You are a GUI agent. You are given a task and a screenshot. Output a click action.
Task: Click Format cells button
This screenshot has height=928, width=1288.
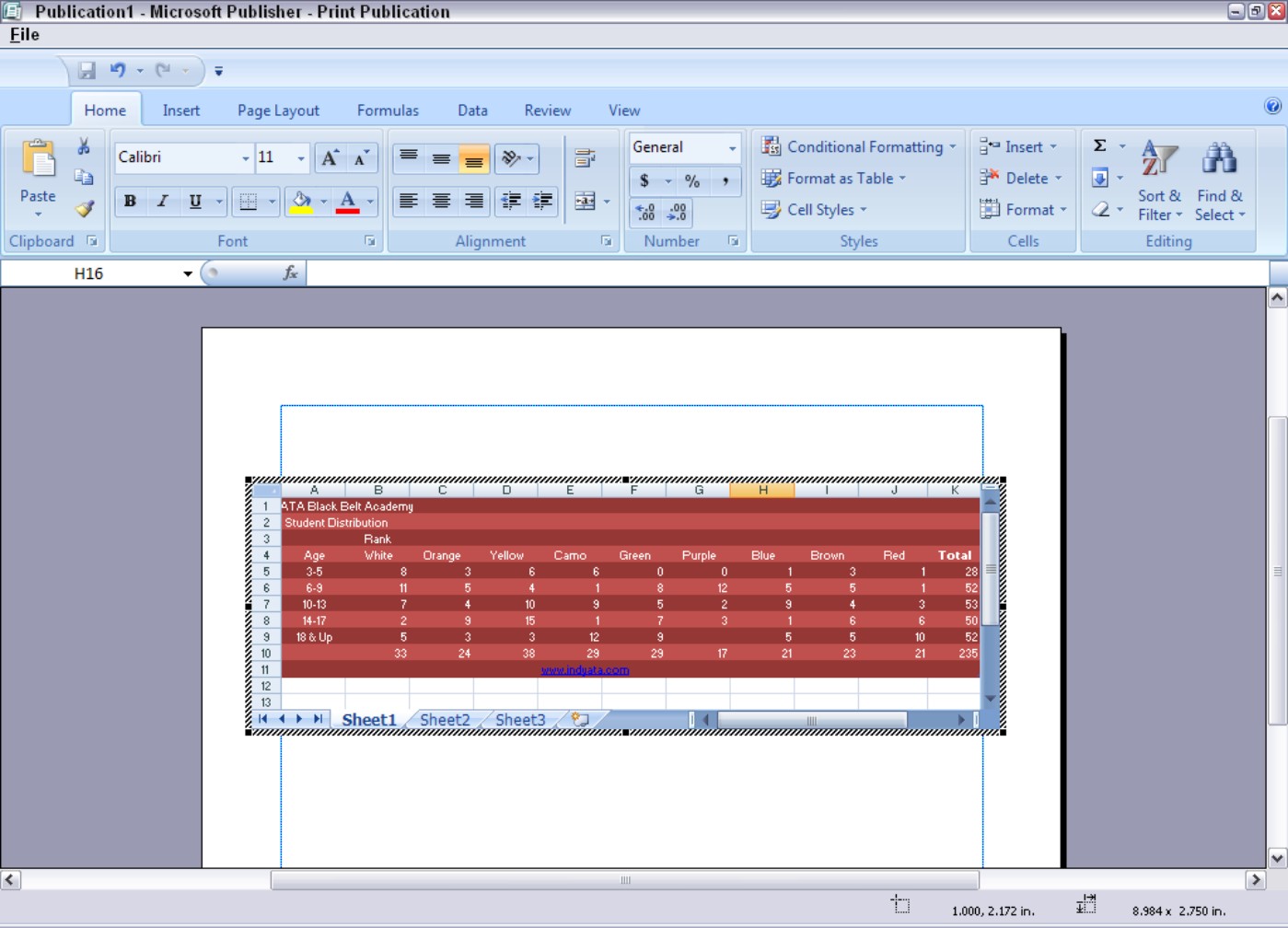coord(1023,210)
